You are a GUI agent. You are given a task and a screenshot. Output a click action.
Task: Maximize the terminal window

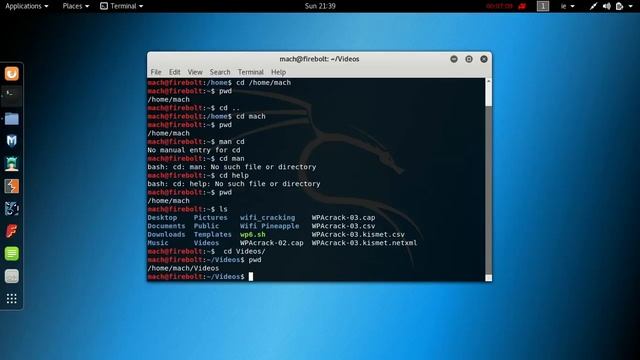pos(469,59)
